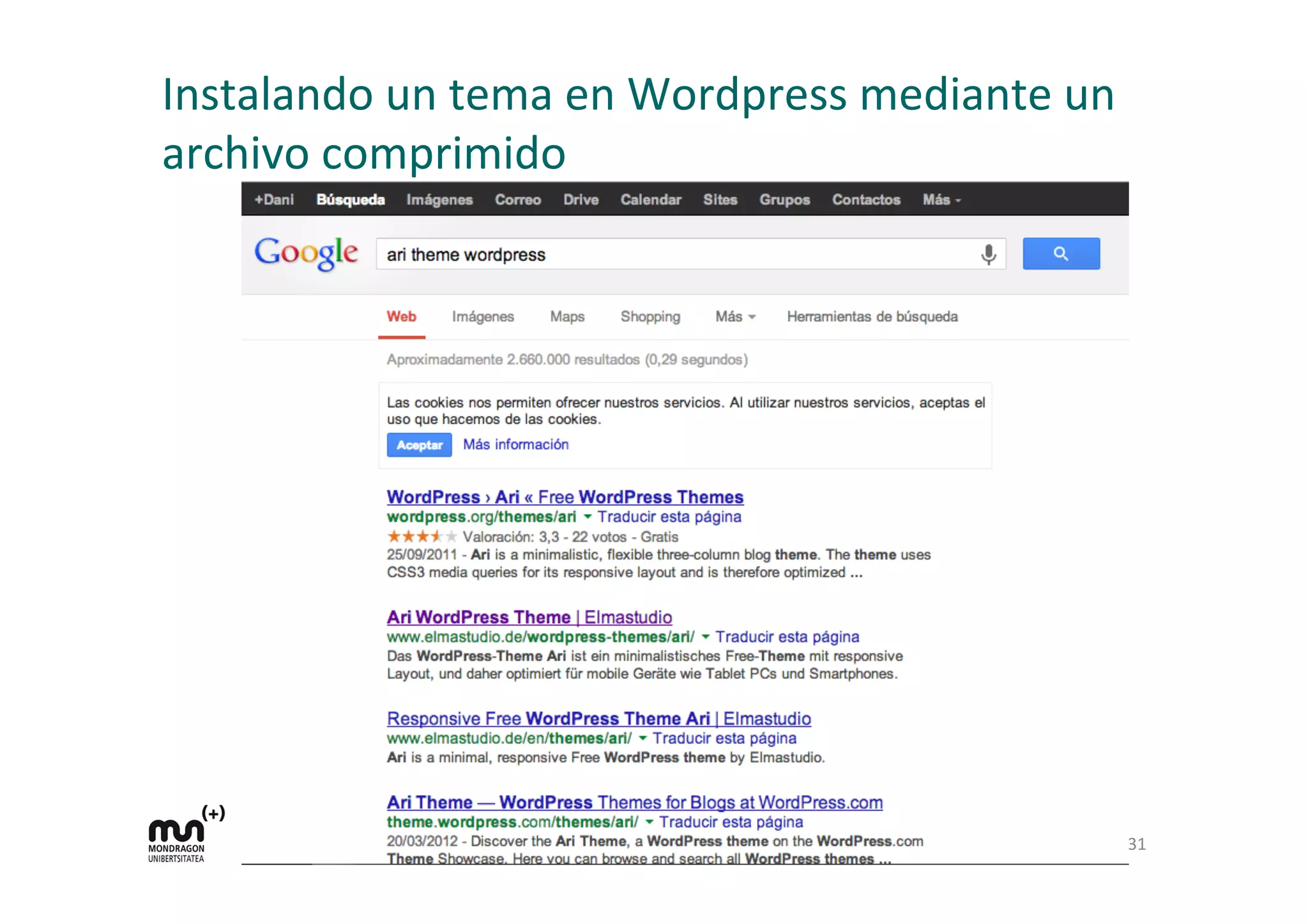This screenshot has height=924, width=1308.
Task: Open Grupos in the top bar
Action: (785, 200)
